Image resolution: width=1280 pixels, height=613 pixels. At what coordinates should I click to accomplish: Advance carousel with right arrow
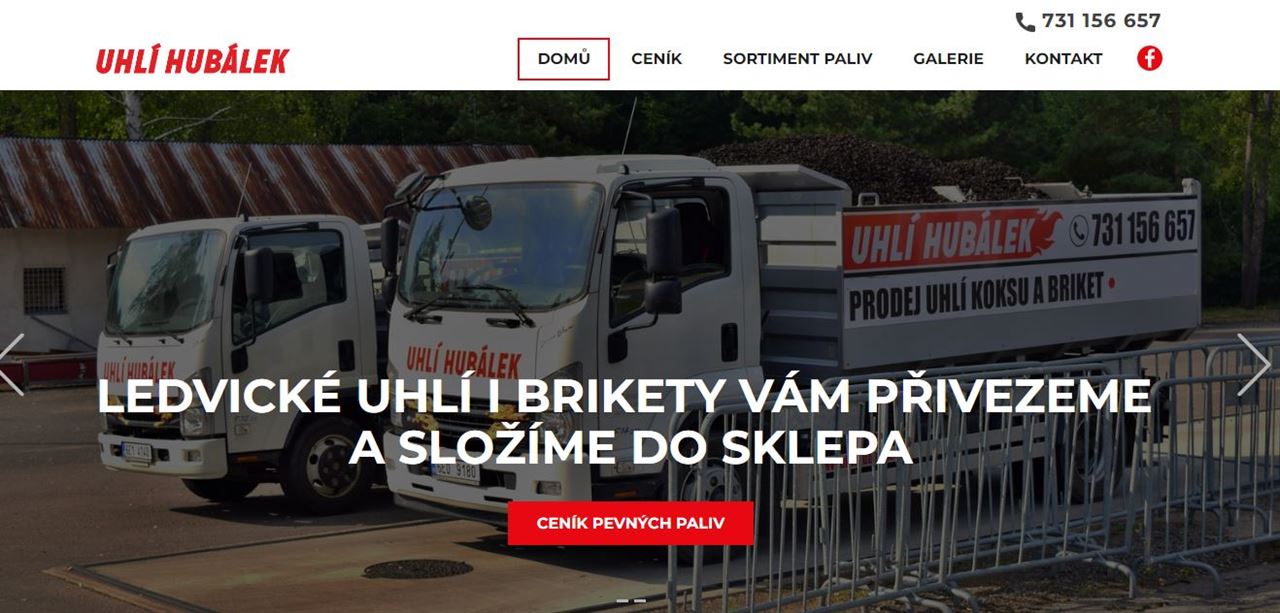(1254, 364)
